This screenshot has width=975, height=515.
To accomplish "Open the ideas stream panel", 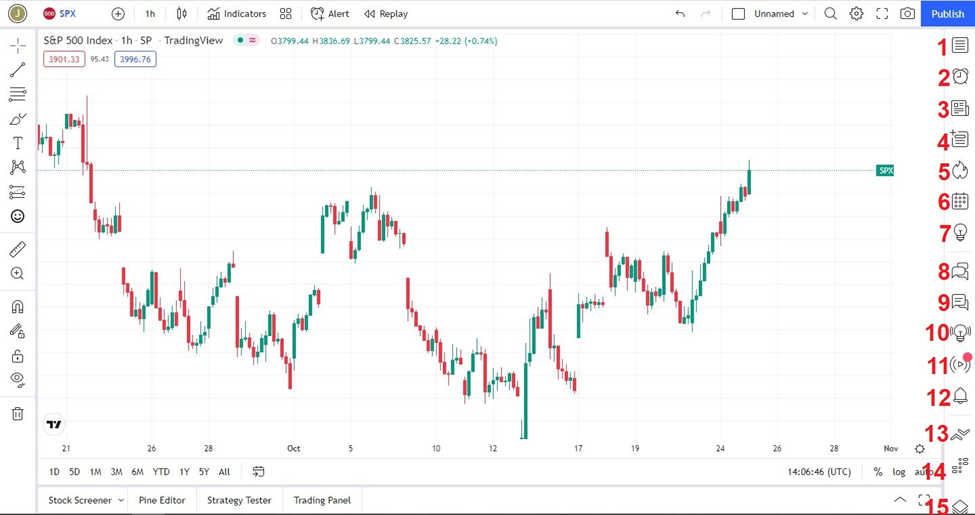I will point(960,333).
